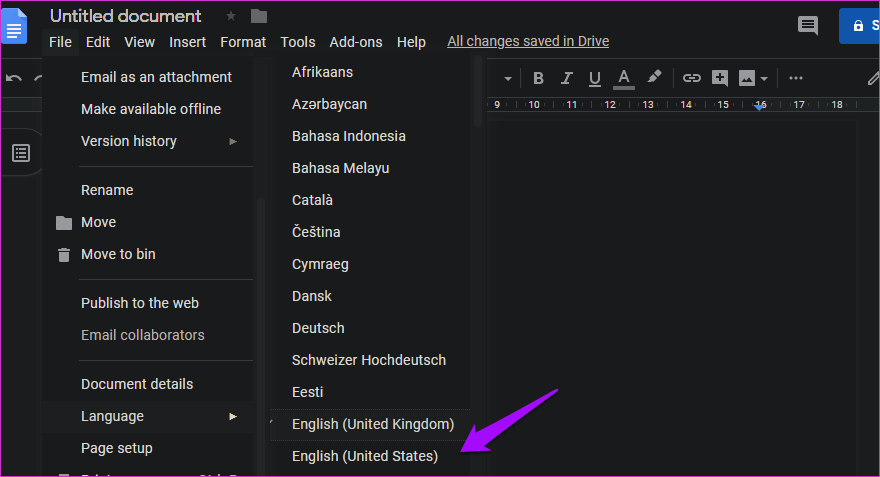Click the File menu scrollbar thumb
The width and height of the screenshot is (880, 477).
click(260, 337)
